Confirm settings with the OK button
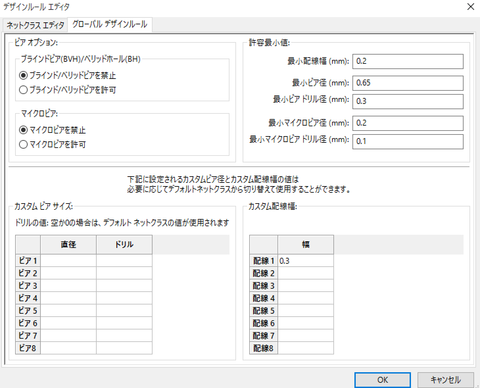The image size is (480, 388). pyautogui.click(x=382, y=380)
